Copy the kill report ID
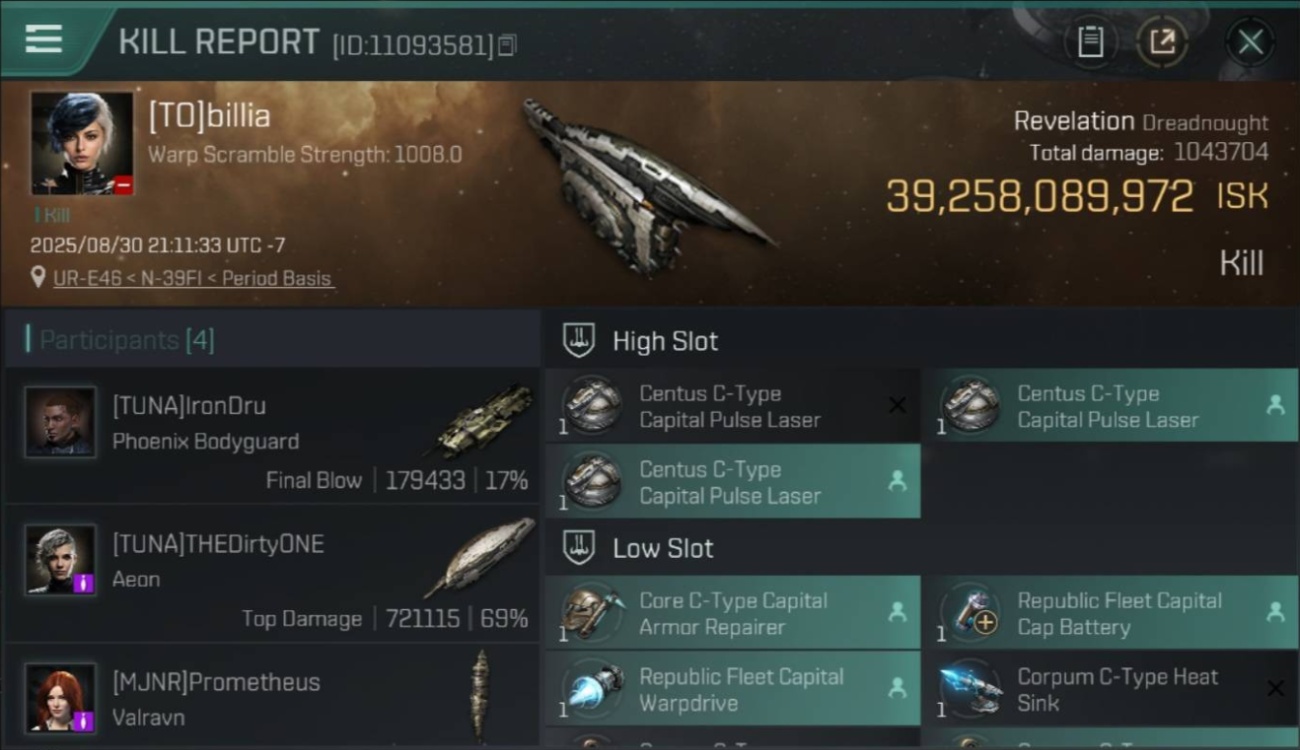The height and width of the screenshot is (750, 1300). [507, 45]
